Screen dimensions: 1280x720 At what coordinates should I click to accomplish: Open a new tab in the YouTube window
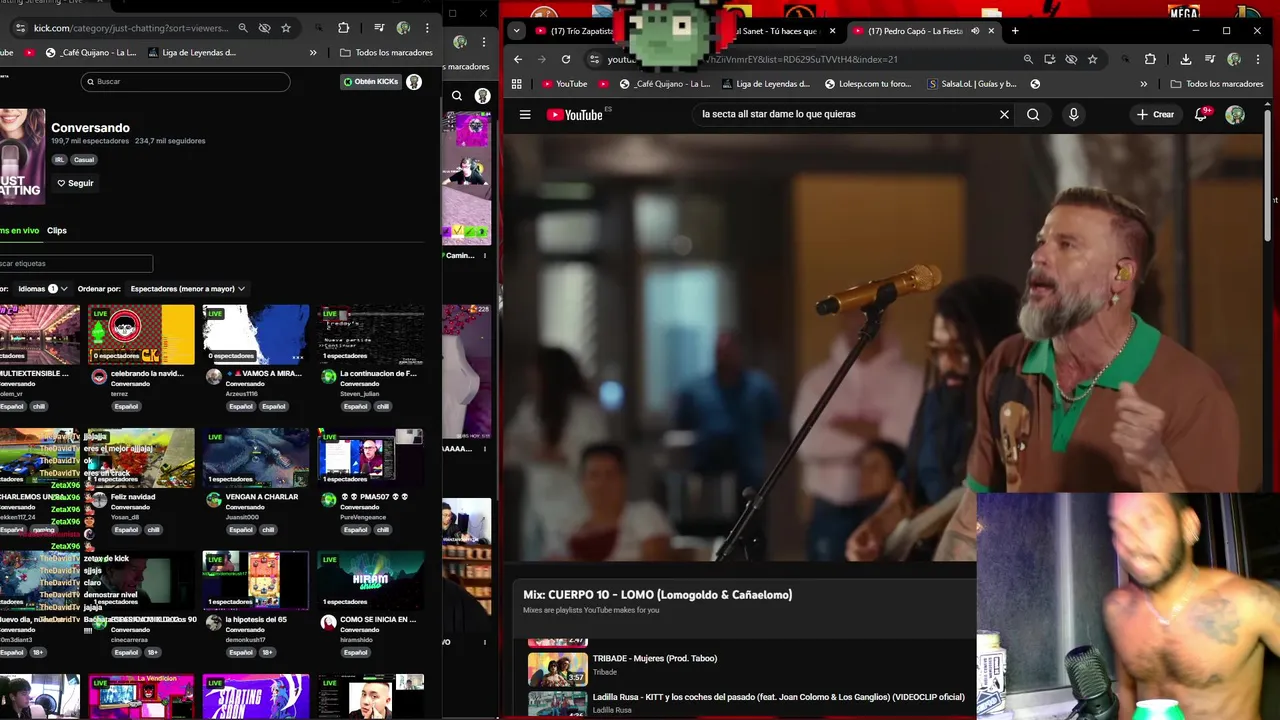click(1015, 31)
